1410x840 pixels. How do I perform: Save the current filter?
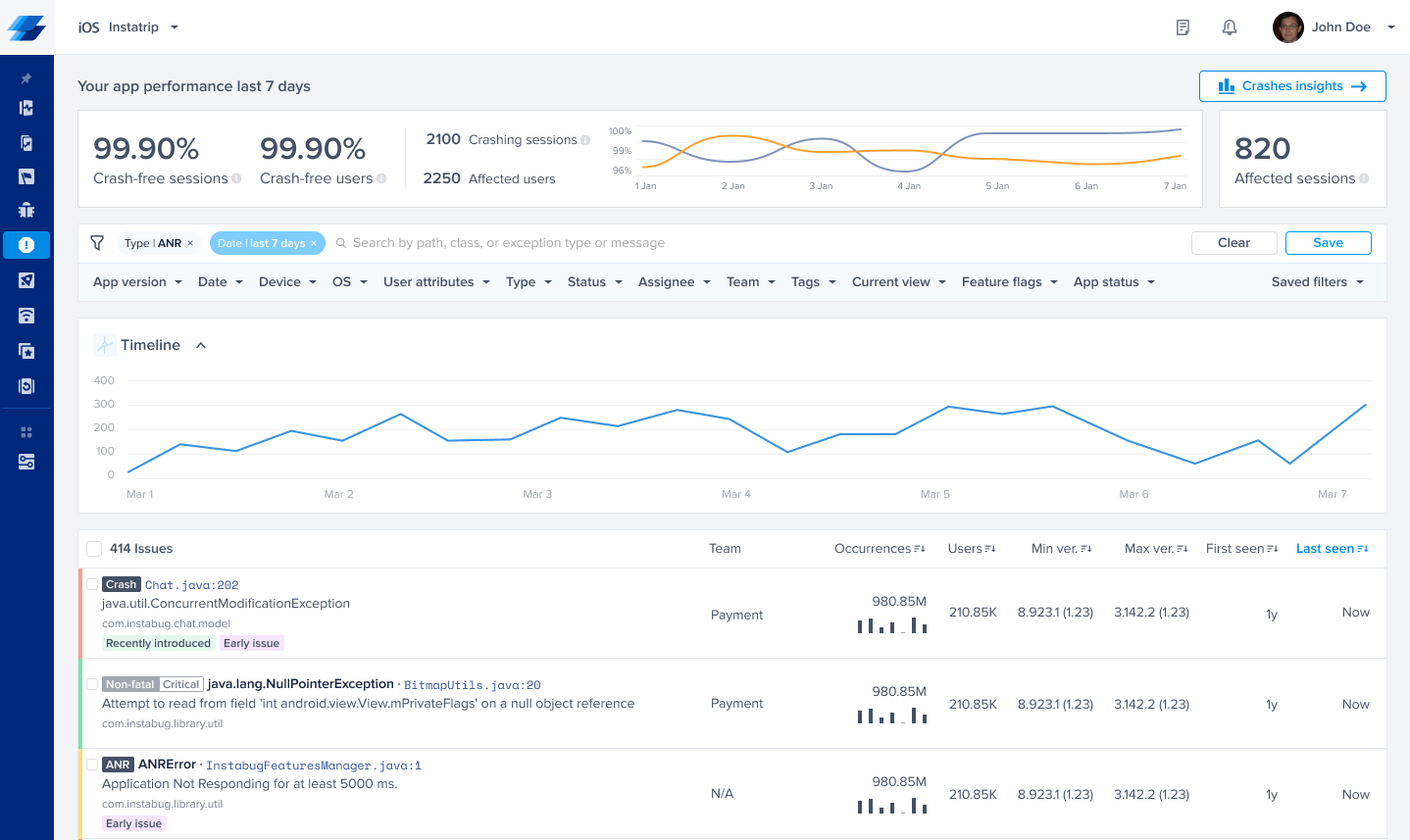click(x=1329, y=243)
